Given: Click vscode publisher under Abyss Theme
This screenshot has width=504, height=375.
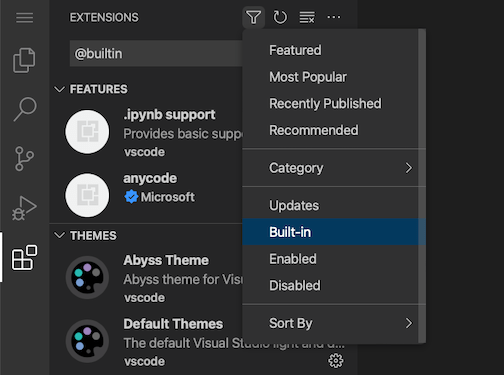Looking at the screenshot, I should [x=144, y=298].
